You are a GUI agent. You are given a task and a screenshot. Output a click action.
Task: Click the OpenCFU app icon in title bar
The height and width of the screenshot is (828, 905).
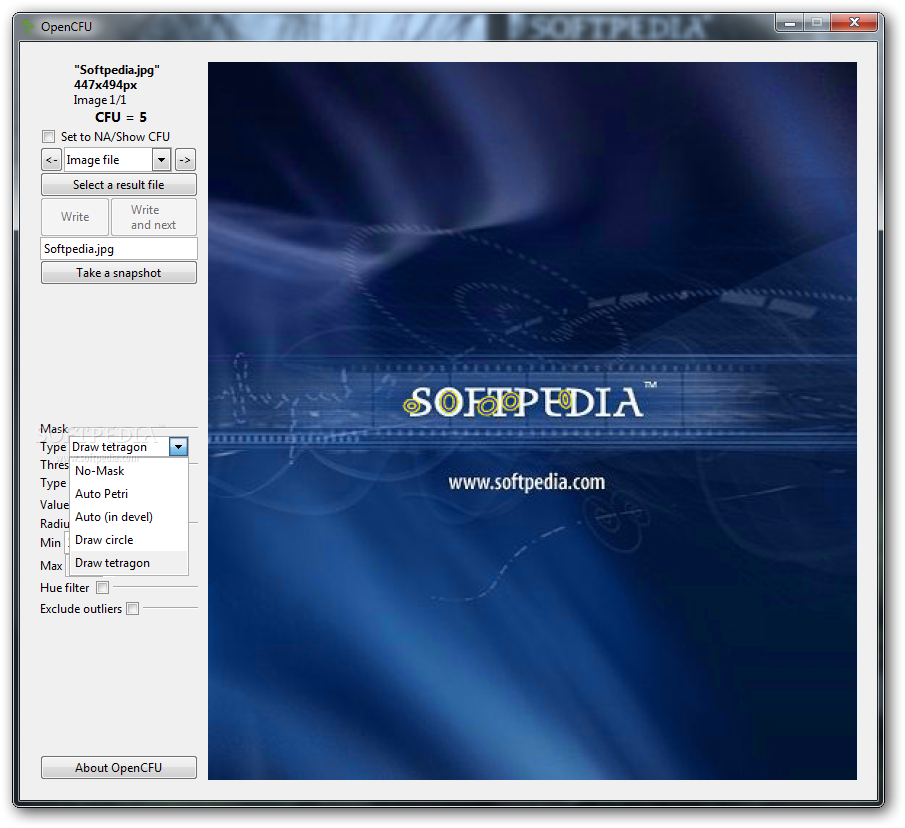click(28, 27)
